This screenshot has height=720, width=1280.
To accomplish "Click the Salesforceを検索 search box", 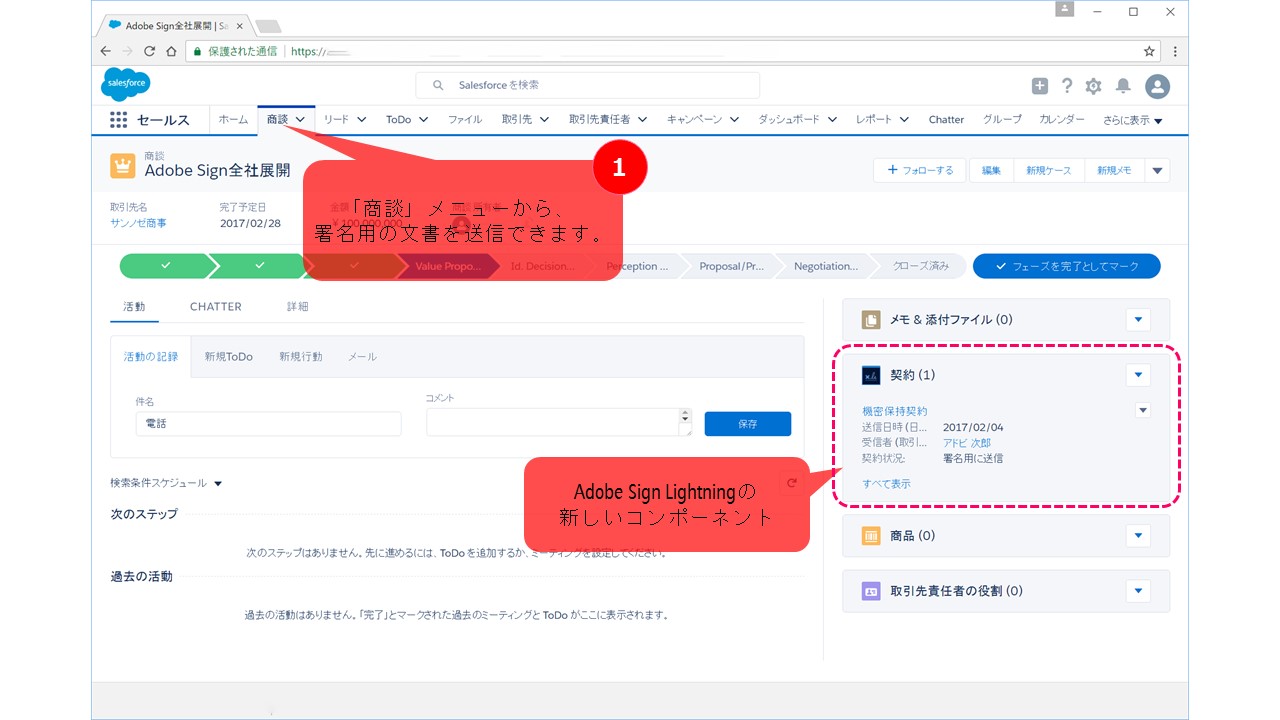I will click(588, 85).
